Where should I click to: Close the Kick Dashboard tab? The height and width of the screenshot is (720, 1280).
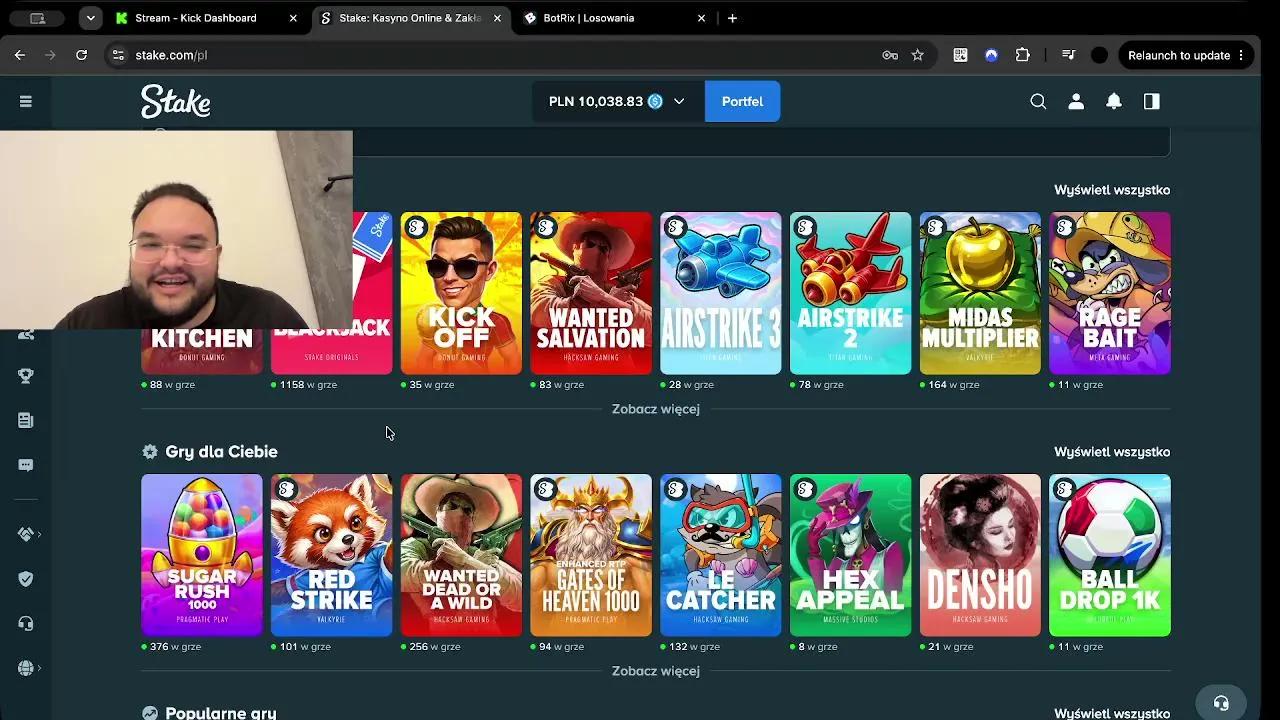[x=293, y=18]
